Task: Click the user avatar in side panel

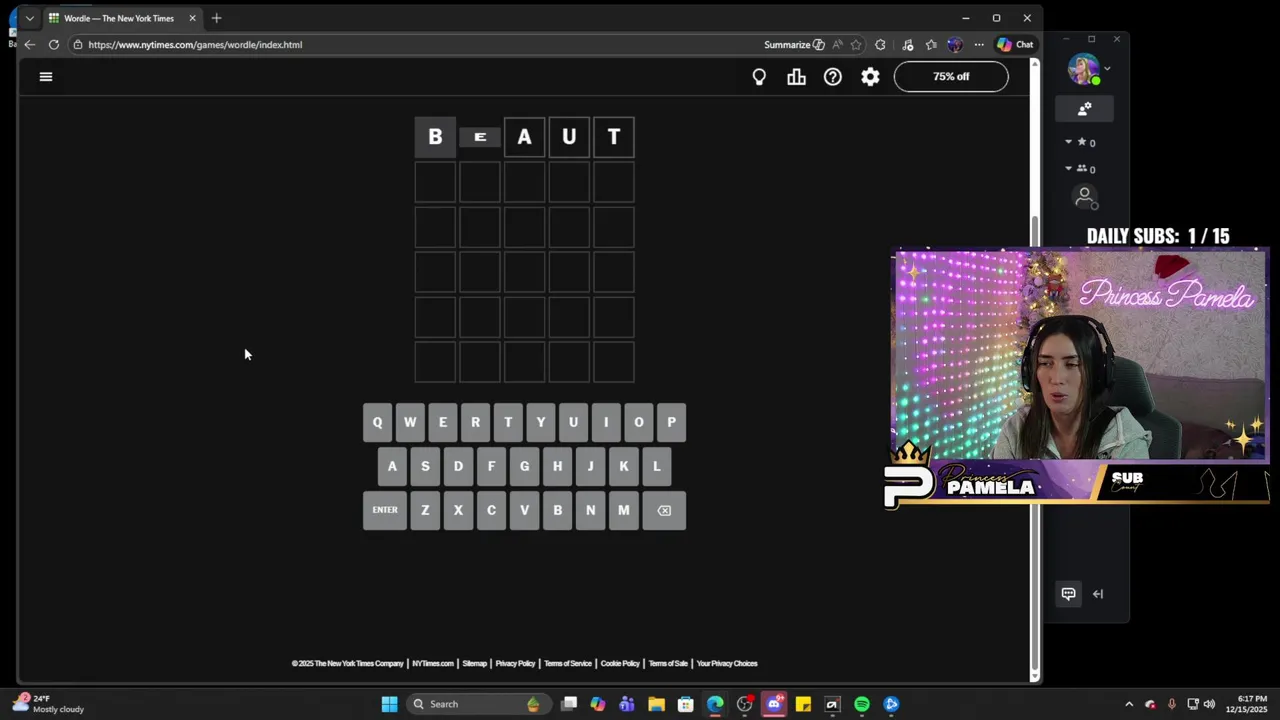Action: (1083, 69)
